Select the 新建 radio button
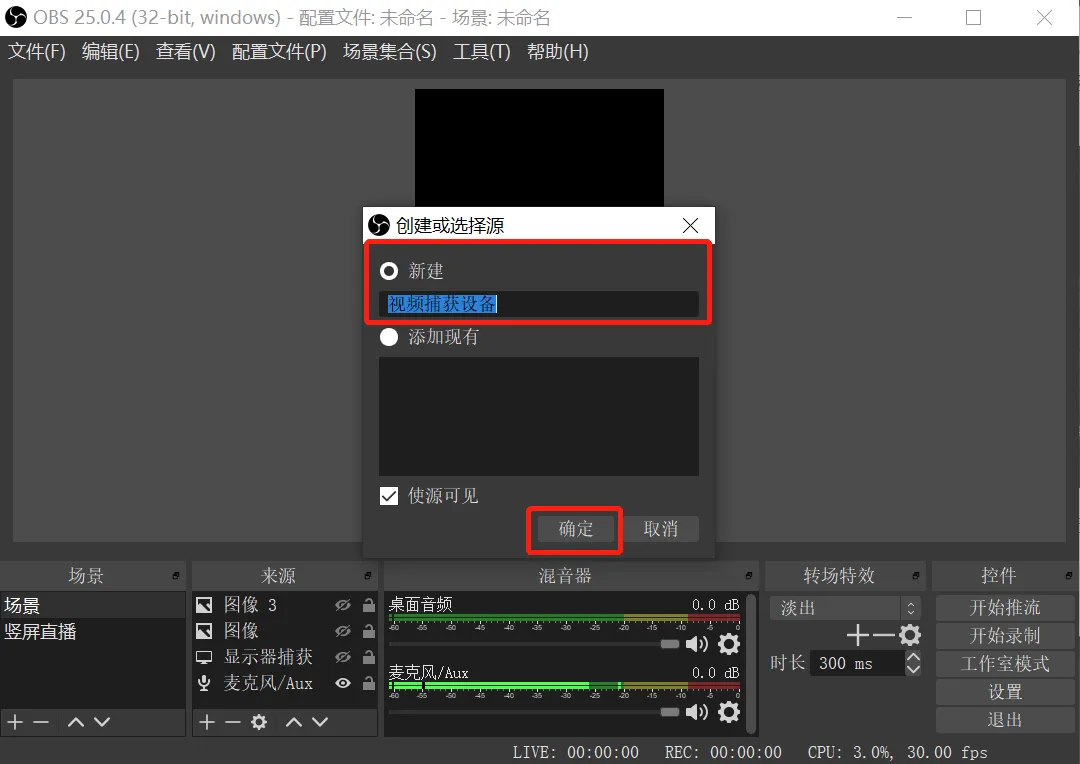 [x=389, y=271]
